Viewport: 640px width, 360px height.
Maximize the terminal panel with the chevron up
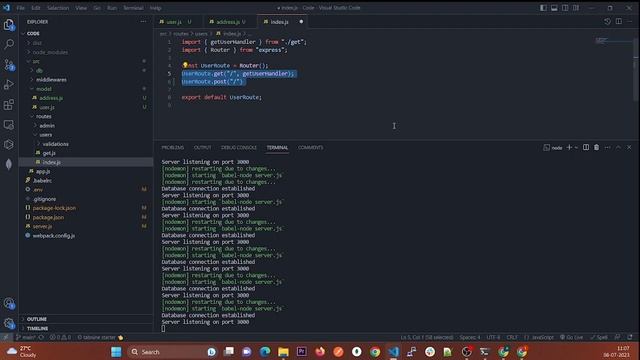point(618,147)
